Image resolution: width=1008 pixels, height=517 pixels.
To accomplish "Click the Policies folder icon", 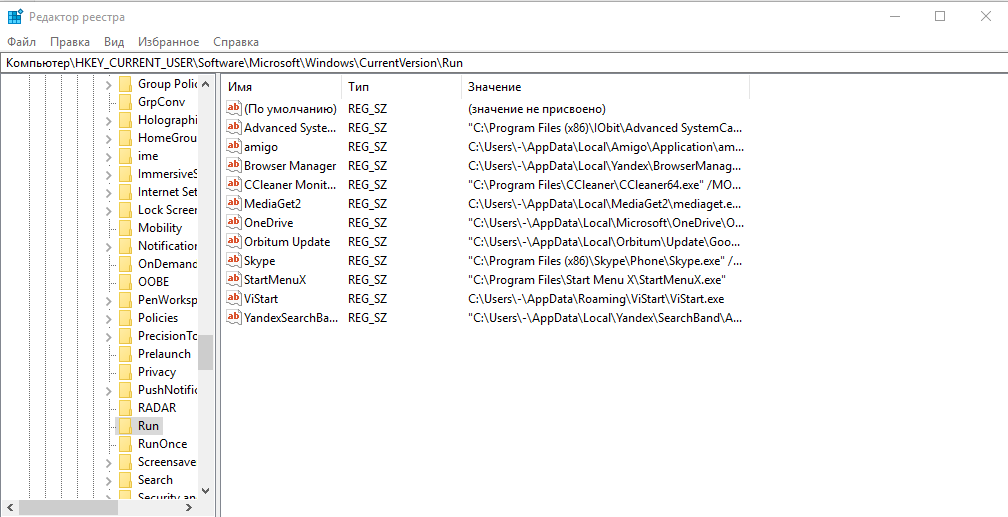I will pos(125,318).
